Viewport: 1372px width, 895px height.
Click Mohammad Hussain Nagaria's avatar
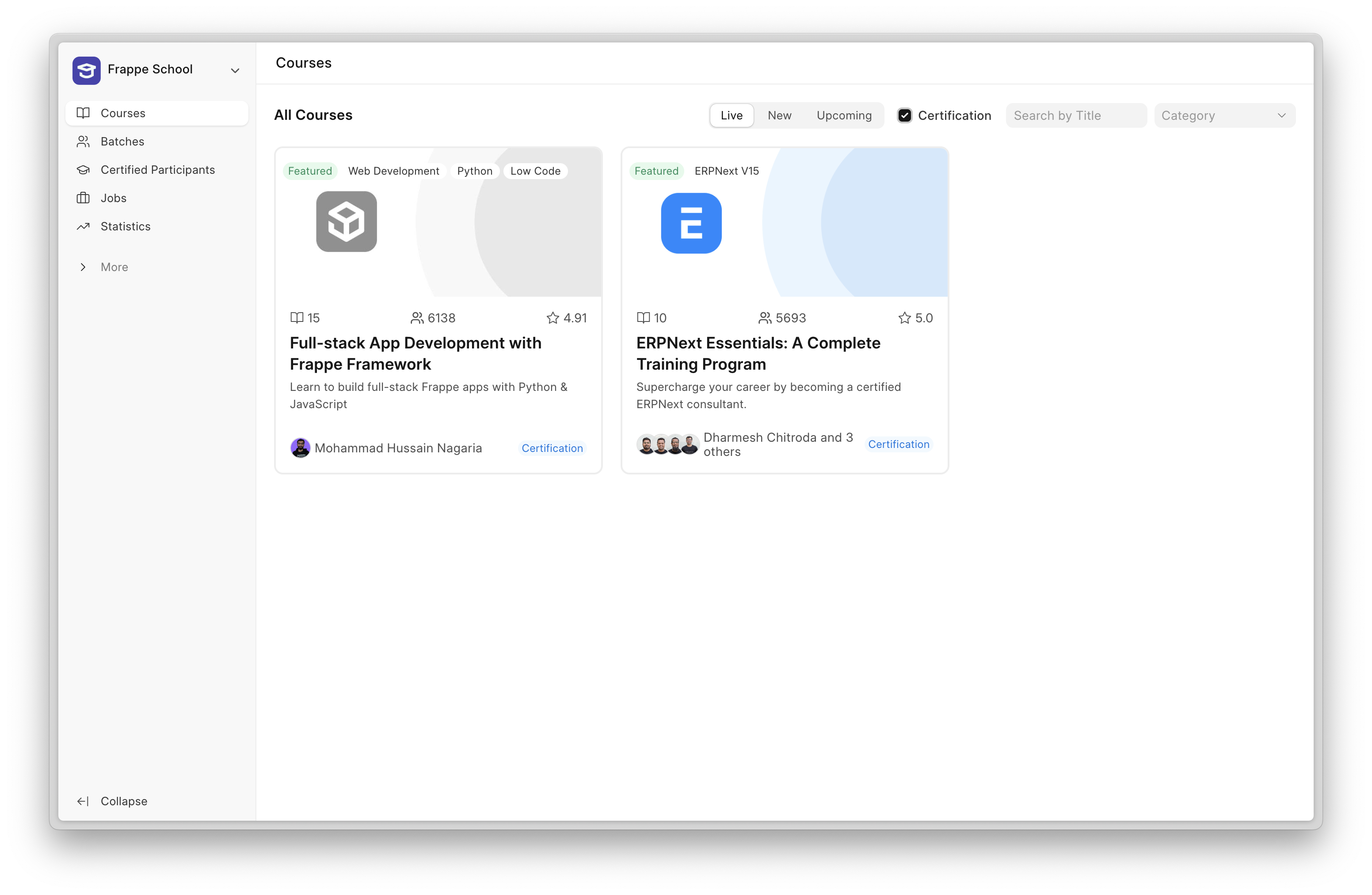click(300, 447)
